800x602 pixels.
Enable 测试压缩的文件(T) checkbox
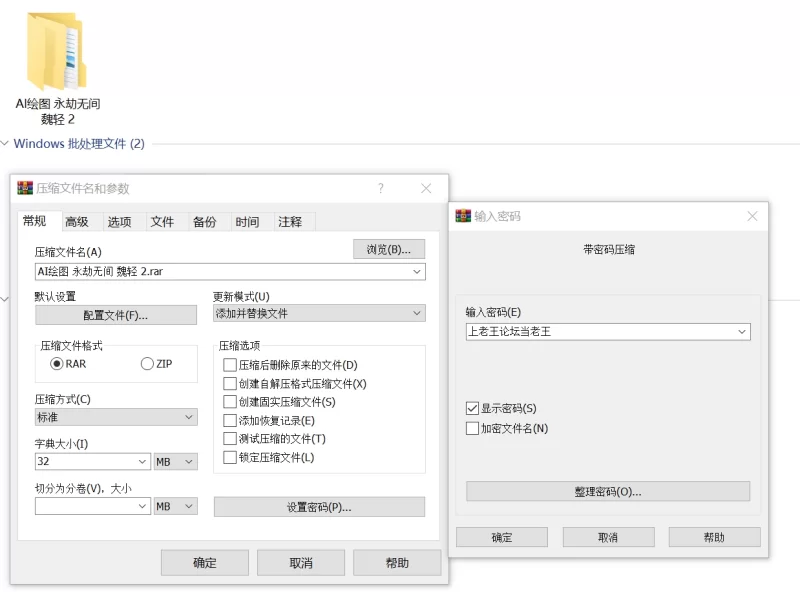230,439
